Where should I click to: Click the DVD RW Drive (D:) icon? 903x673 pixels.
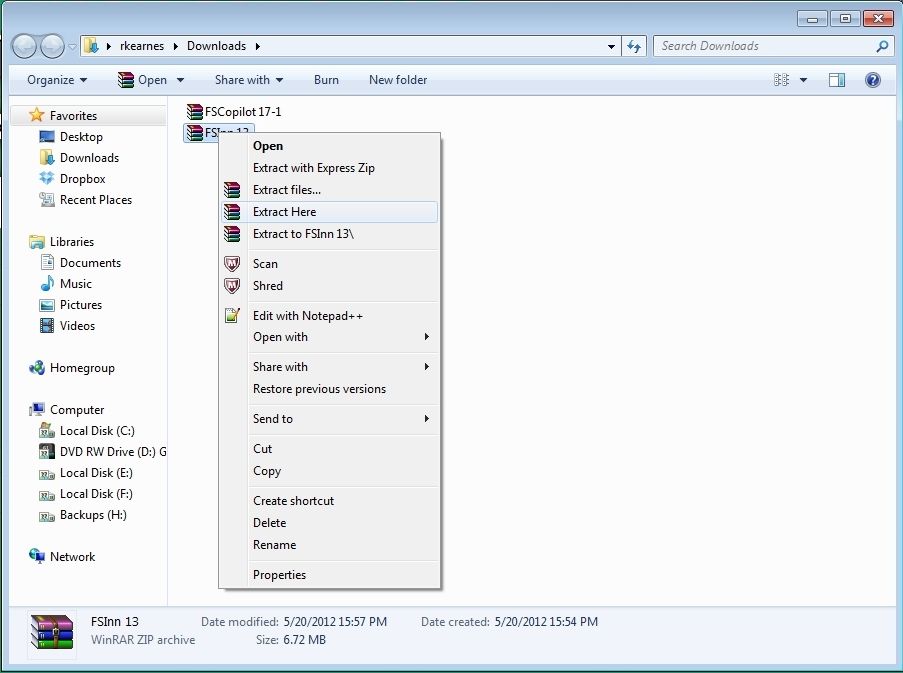click(47, 451)
